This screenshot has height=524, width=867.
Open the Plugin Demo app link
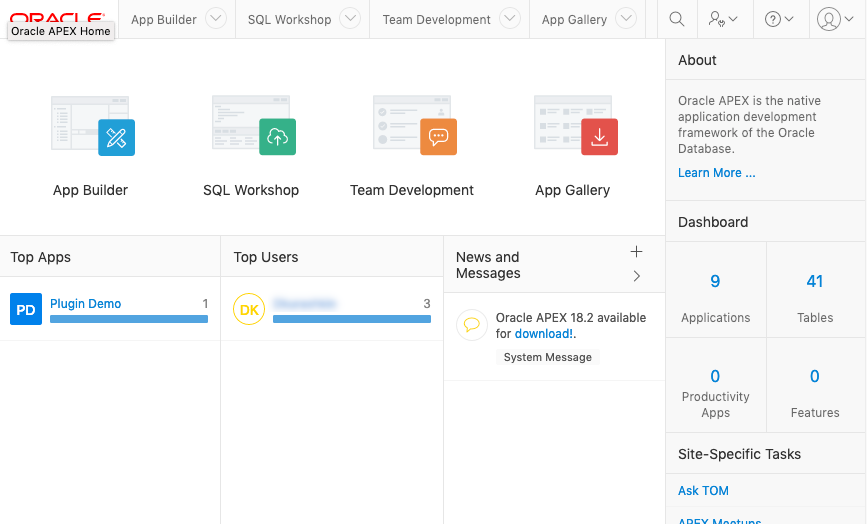(86, 303)
